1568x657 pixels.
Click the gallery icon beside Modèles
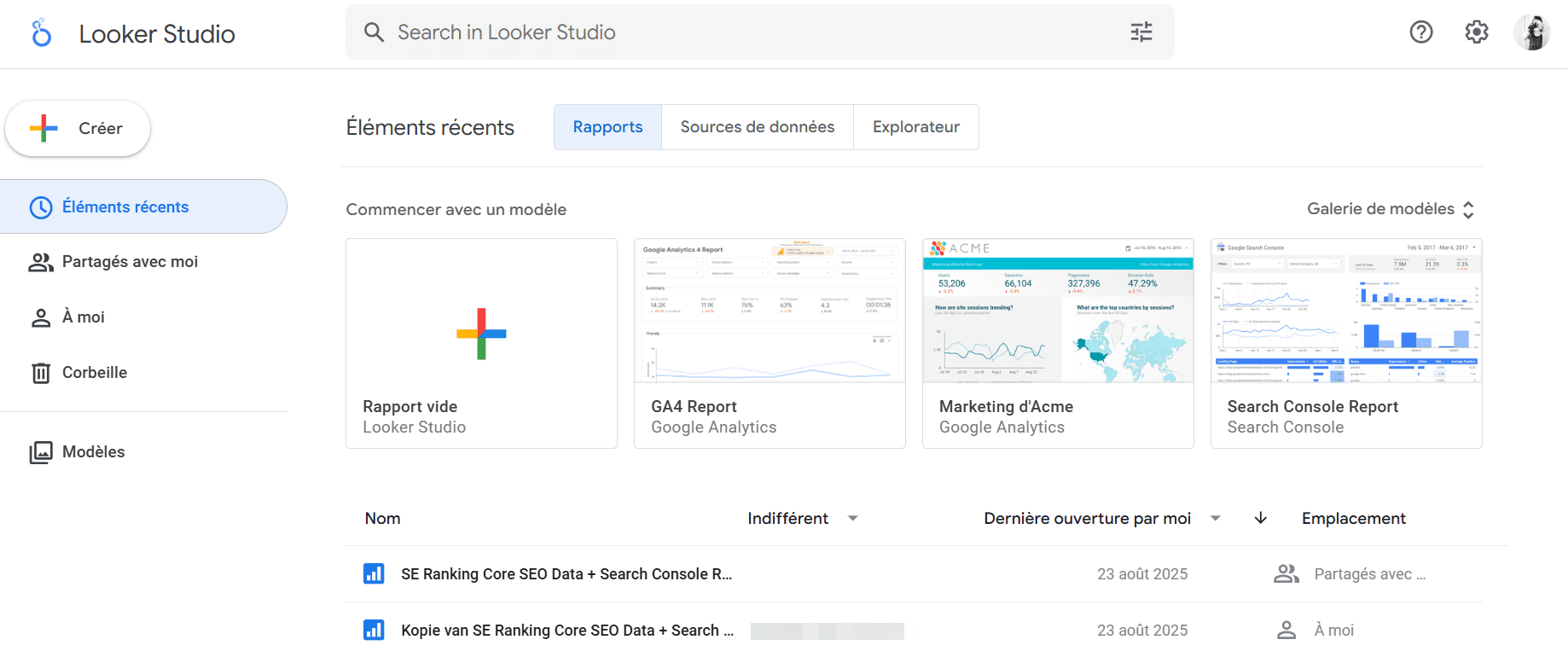[41, 452]
